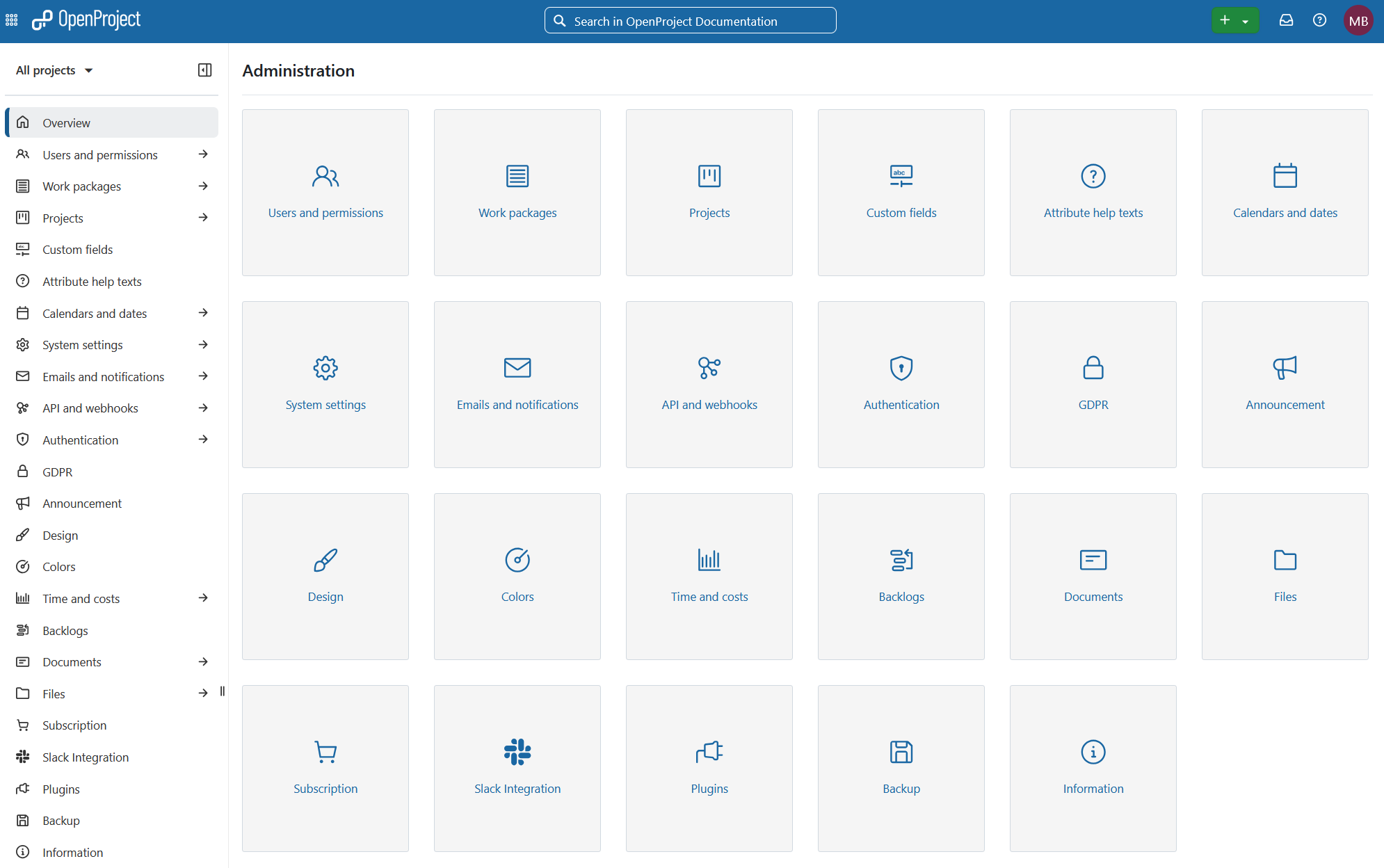Collapse the sidebar with the panel toggle
The image size is (1384, 868).
tap(204, 70)
